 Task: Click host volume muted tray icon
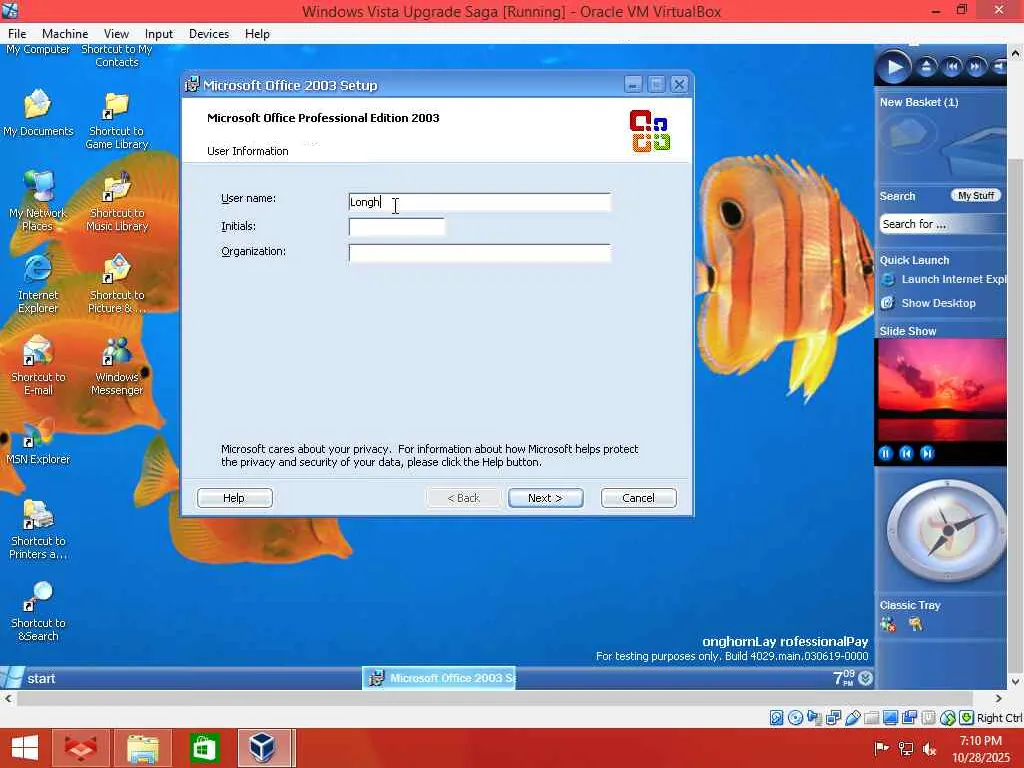[929, 749]
